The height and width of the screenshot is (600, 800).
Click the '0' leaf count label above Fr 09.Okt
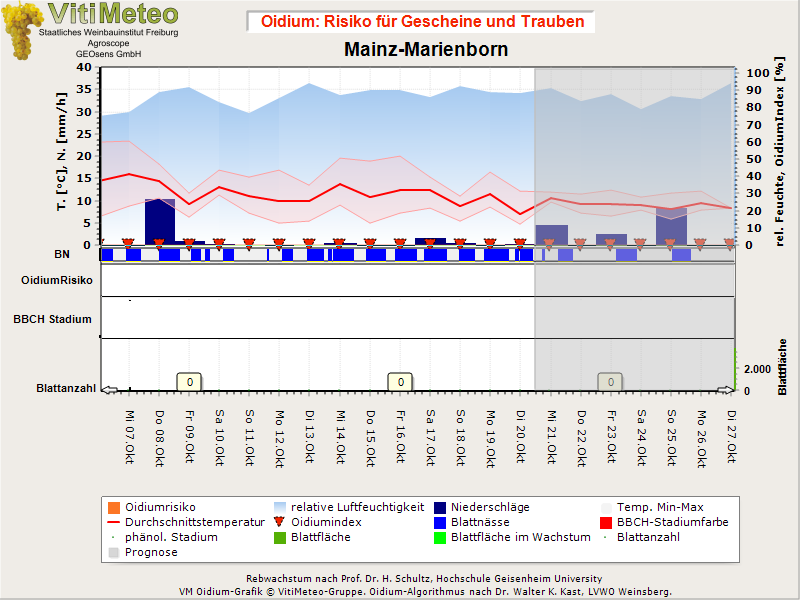(190, 382)
